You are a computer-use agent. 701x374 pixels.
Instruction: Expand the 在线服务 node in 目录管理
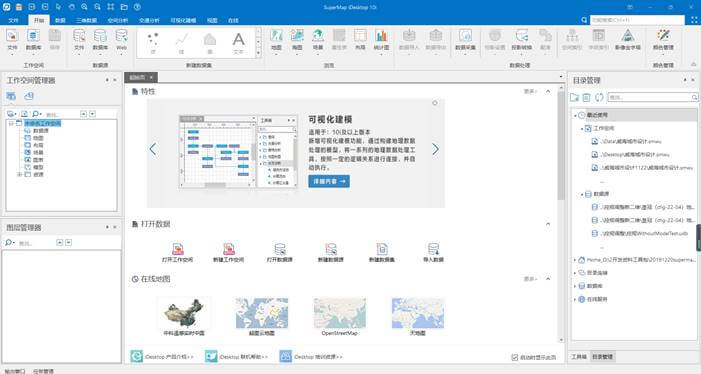point(575,299)
